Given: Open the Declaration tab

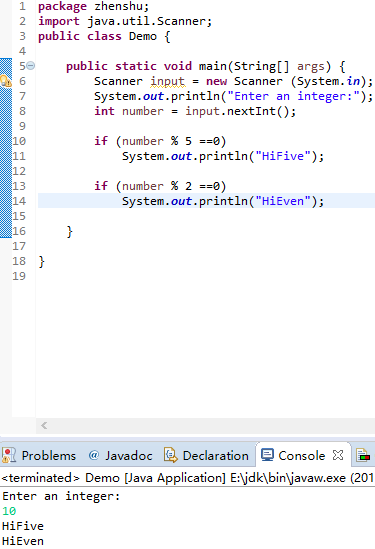Looking at the screenshot, I should [x=206, y=456].
